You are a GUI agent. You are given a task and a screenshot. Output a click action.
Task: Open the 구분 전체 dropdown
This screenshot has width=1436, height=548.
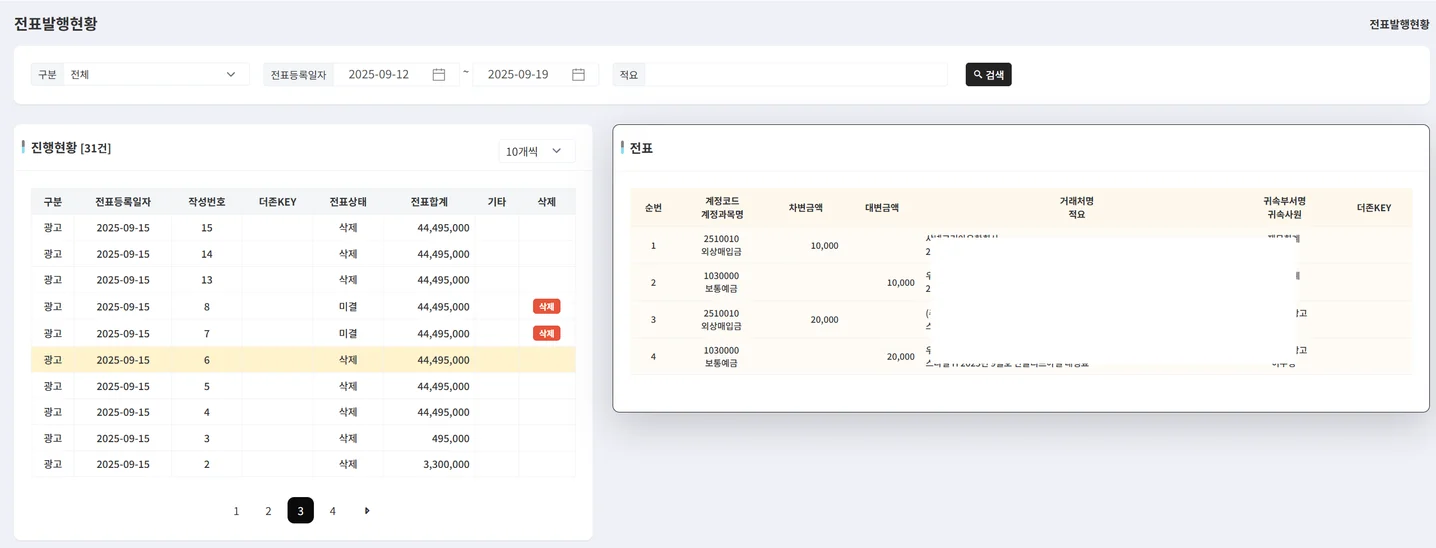156,74
